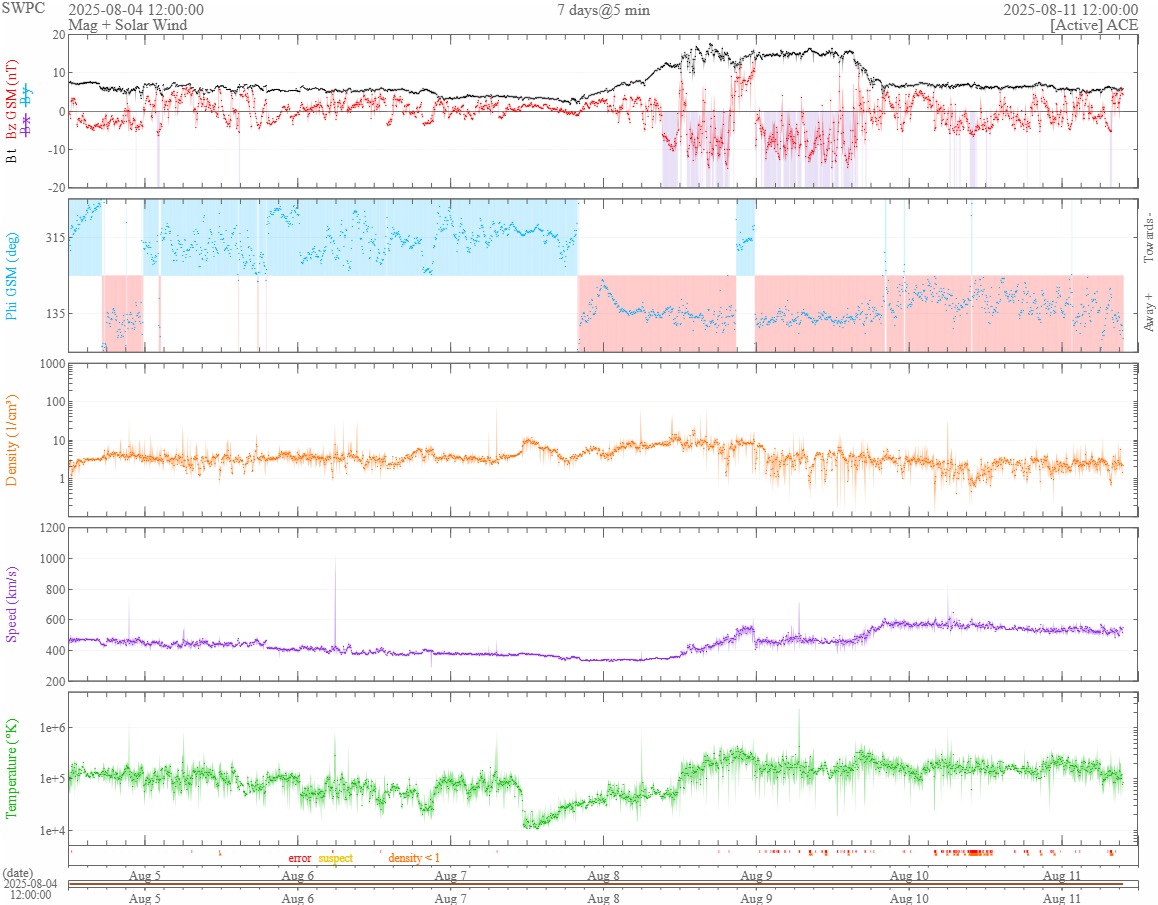Viewport: 1158px width, 905px height.
Task: Click the Aug 10 label below the range slider
Action: 909,898
